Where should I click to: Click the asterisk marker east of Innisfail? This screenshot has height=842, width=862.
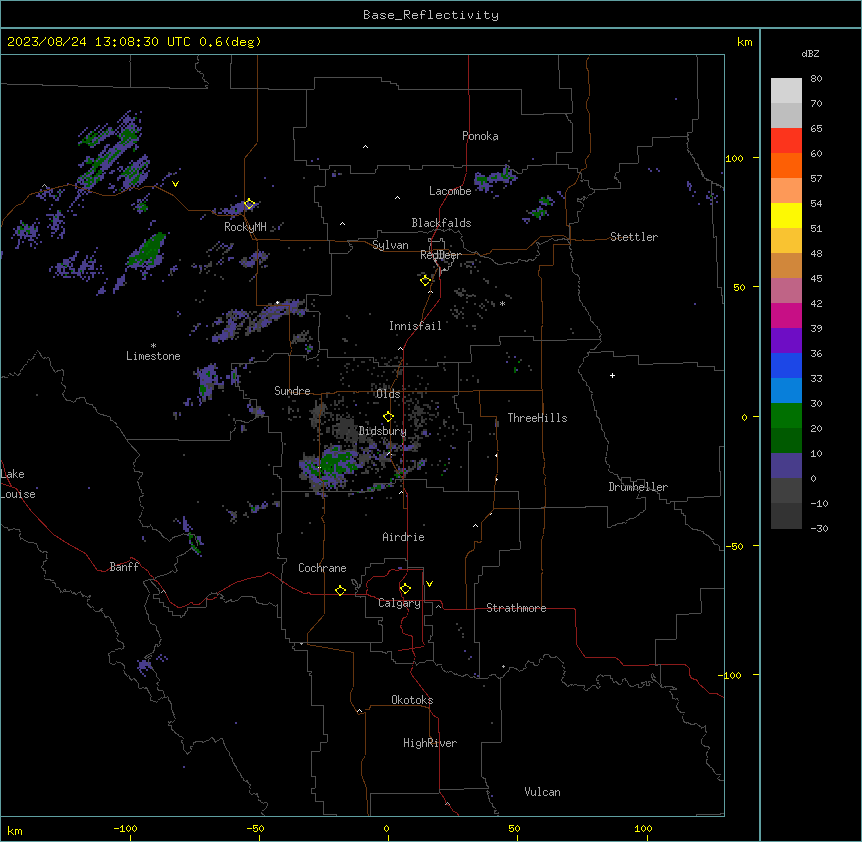[x=502, y=303]
